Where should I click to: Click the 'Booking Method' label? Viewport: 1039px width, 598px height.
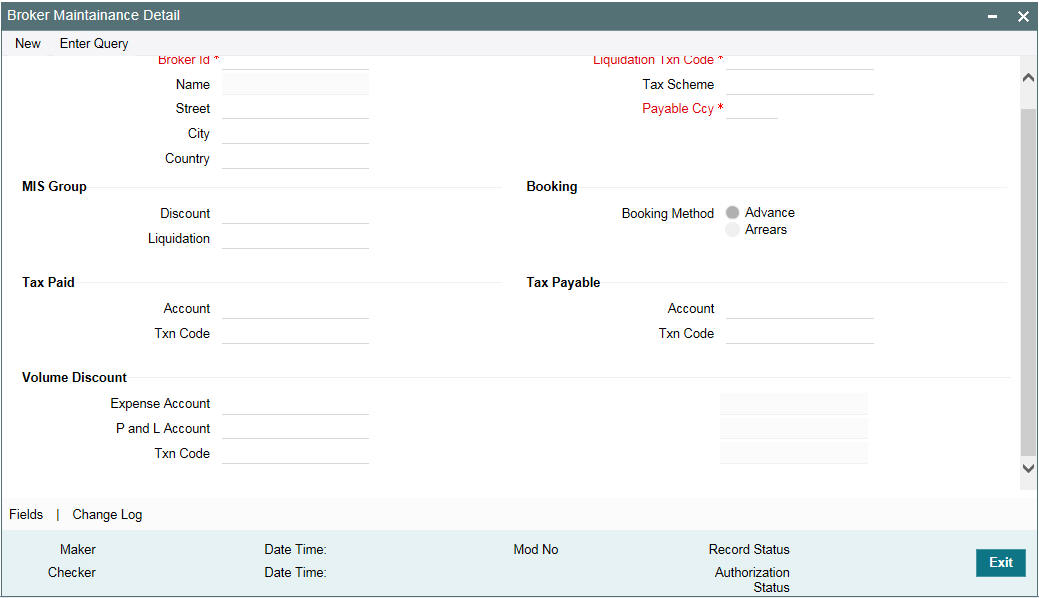click(668, 213)
